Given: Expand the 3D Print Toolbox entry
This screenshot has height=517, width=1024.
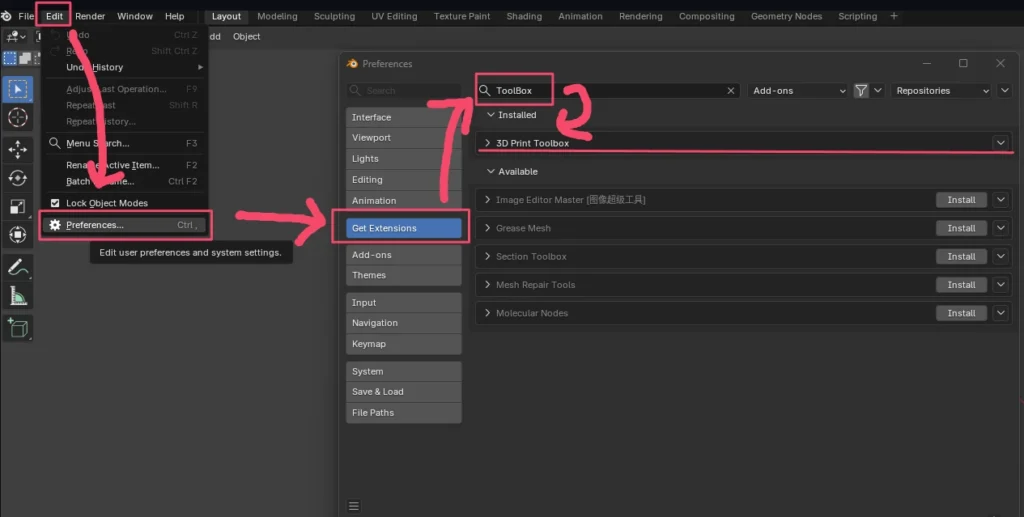Looking at the screenshot, I should point(487,143).
